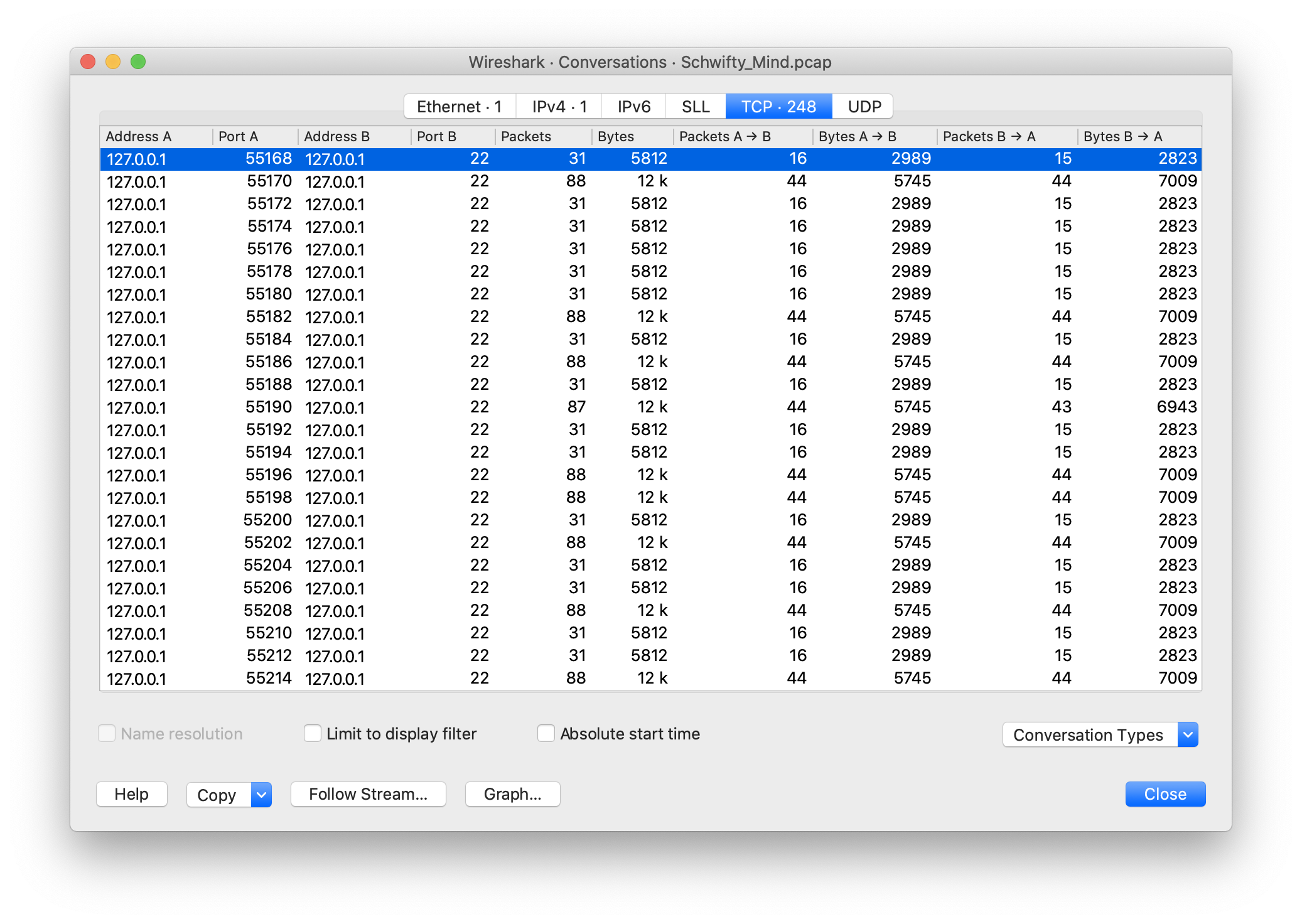
Task: Sort by Bytes B → A column header
Action: pyautogui.click(x=1140, y=137)
